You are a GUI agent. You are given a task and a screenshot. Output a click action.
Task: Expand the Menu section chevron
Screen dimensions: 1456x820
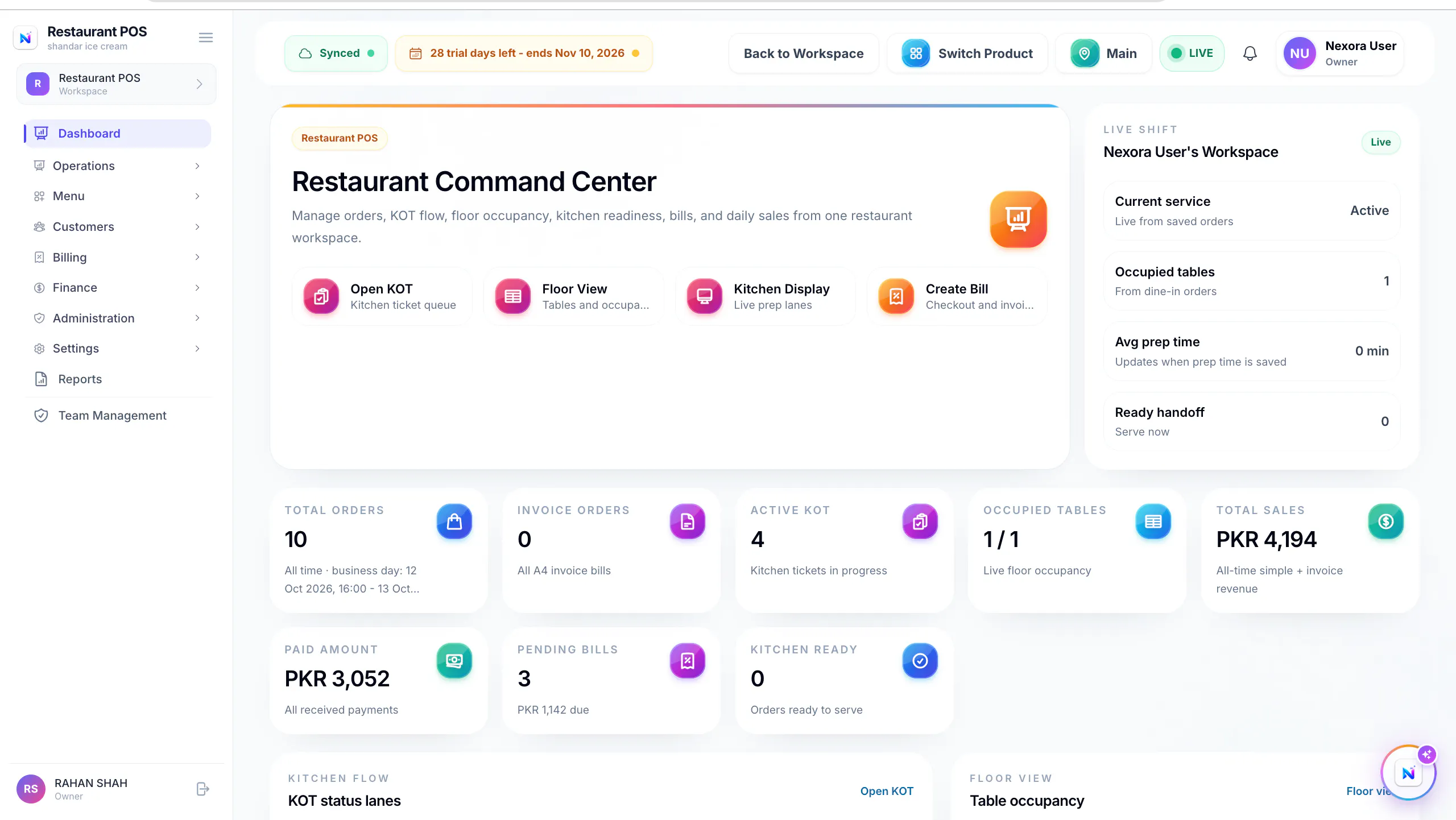pos(197,196)
